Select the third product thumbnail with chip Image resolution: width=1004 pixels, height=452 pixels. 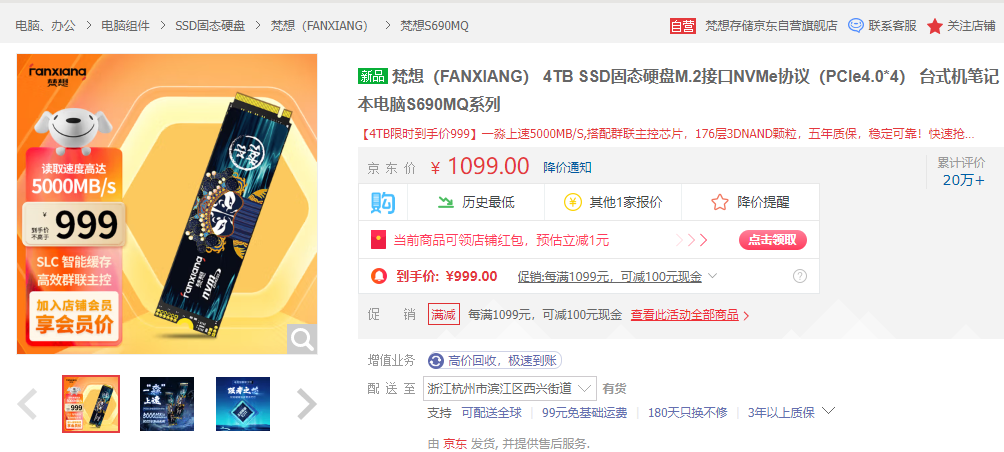pyautogui.click(x=243, y=404)
